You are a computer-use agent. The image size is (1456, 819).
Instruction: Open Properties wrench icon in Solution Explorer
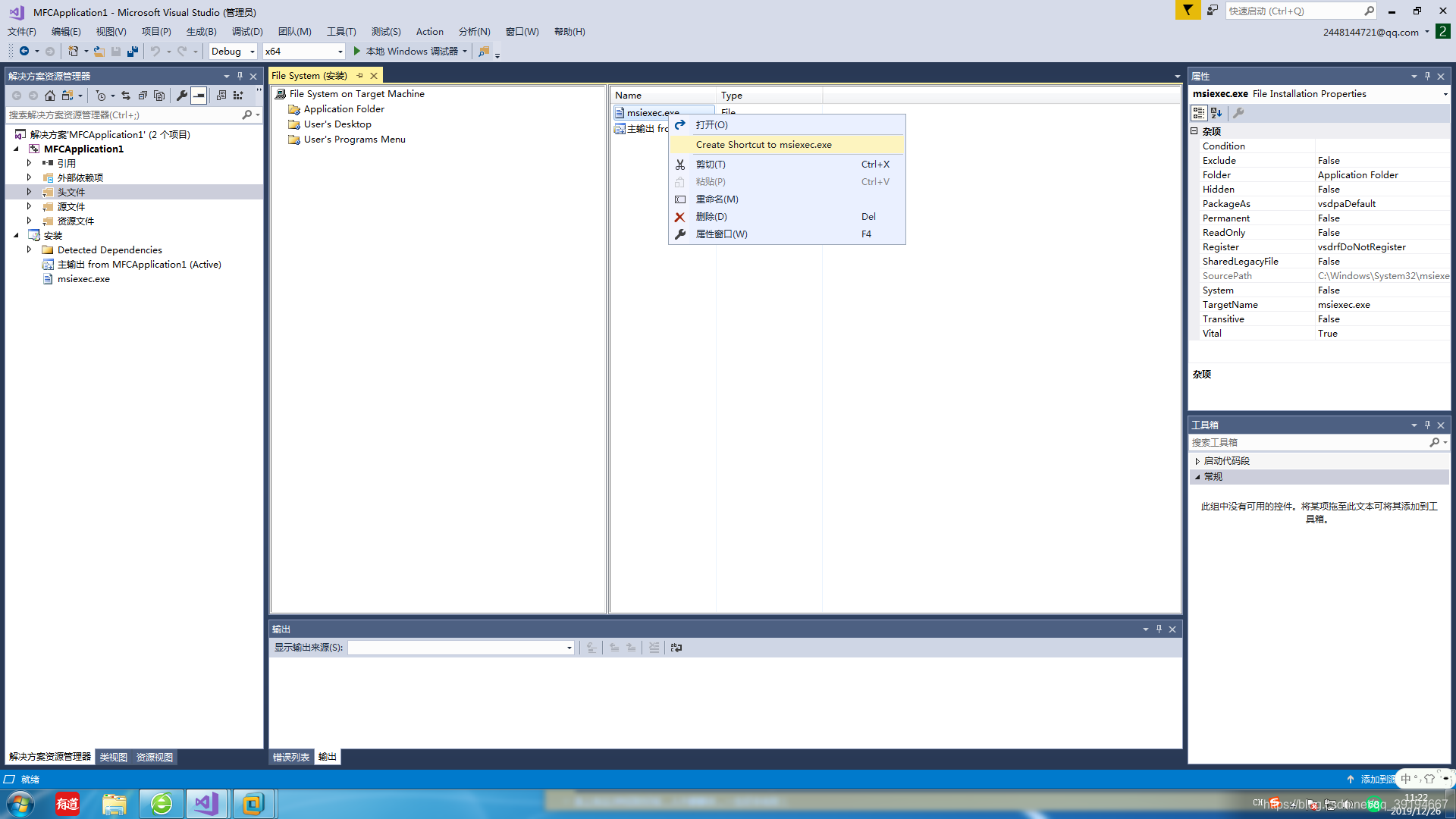click(x=182, y=96)
